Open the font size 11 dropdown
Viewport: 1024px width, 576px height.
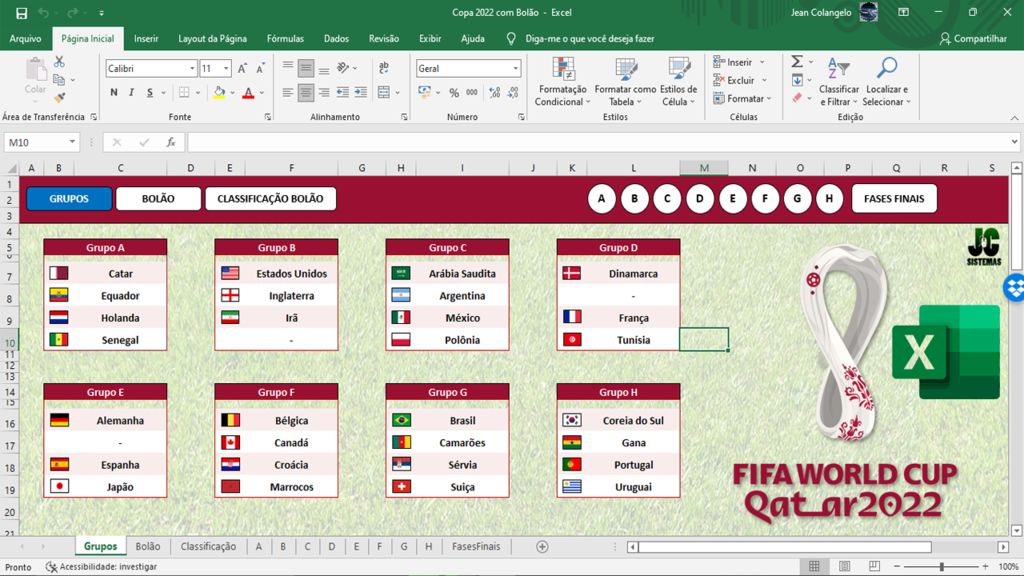[x=226, y=68]
